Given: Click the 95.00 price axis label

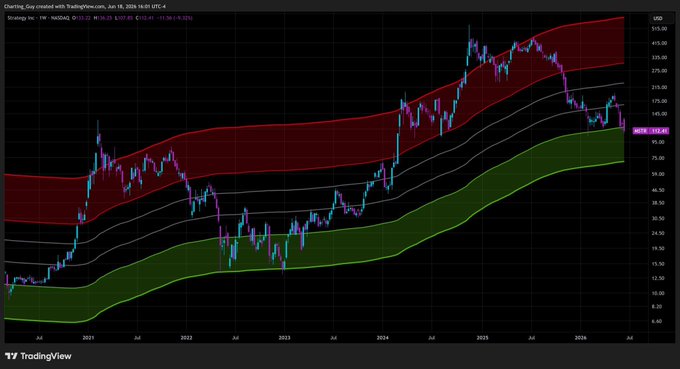Looking at the screenshot, I should [657, 142].
